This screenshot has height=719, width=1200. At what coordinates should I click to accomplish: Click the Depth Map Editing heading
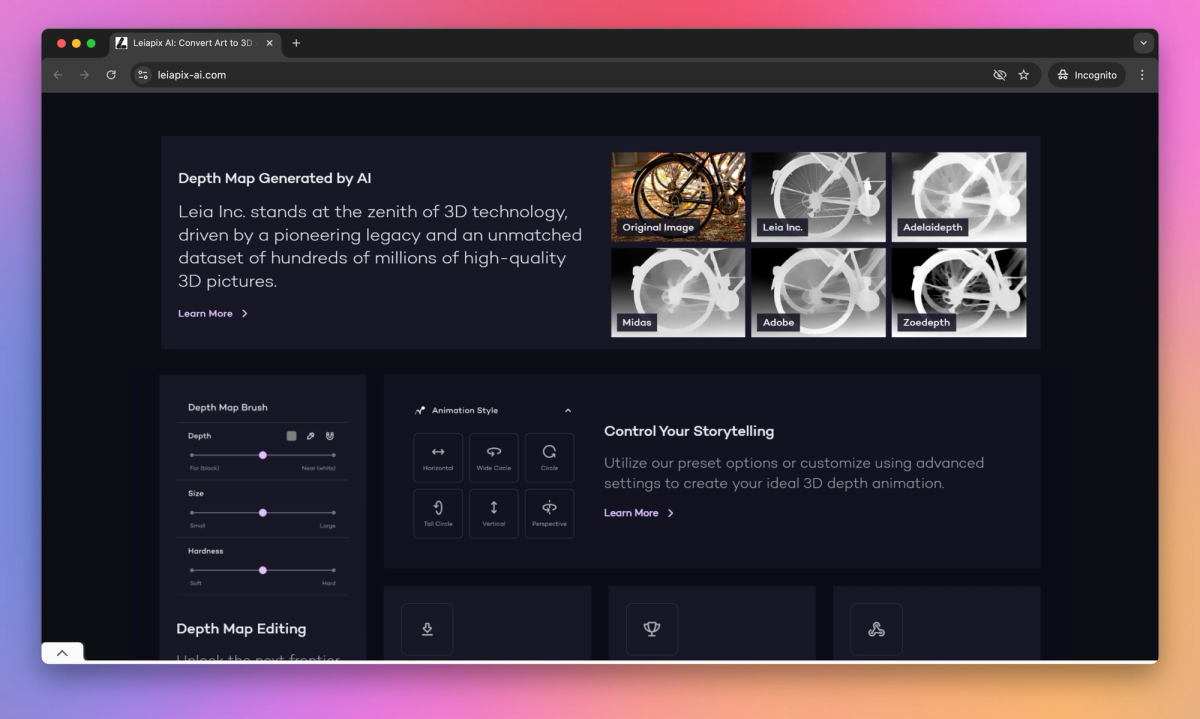tap(241, 629)
